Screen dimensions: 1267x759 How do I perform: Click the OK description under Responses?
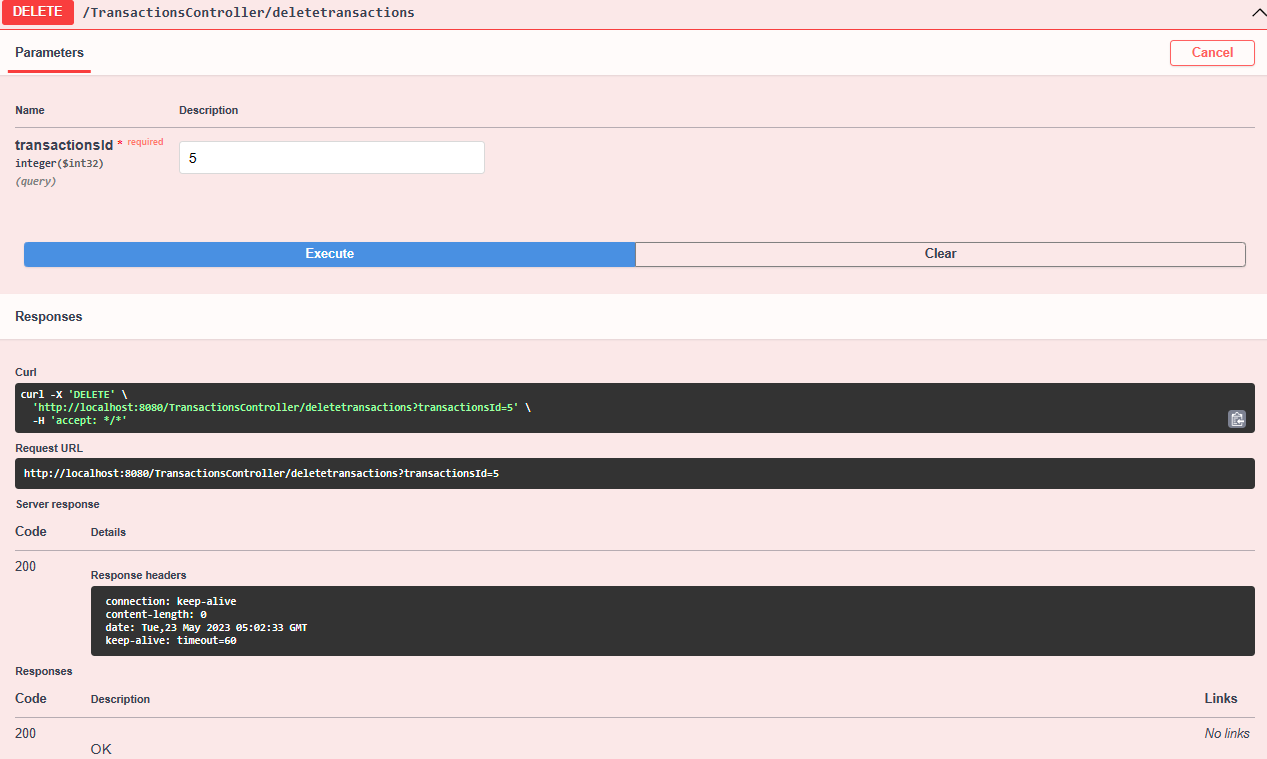100,748
